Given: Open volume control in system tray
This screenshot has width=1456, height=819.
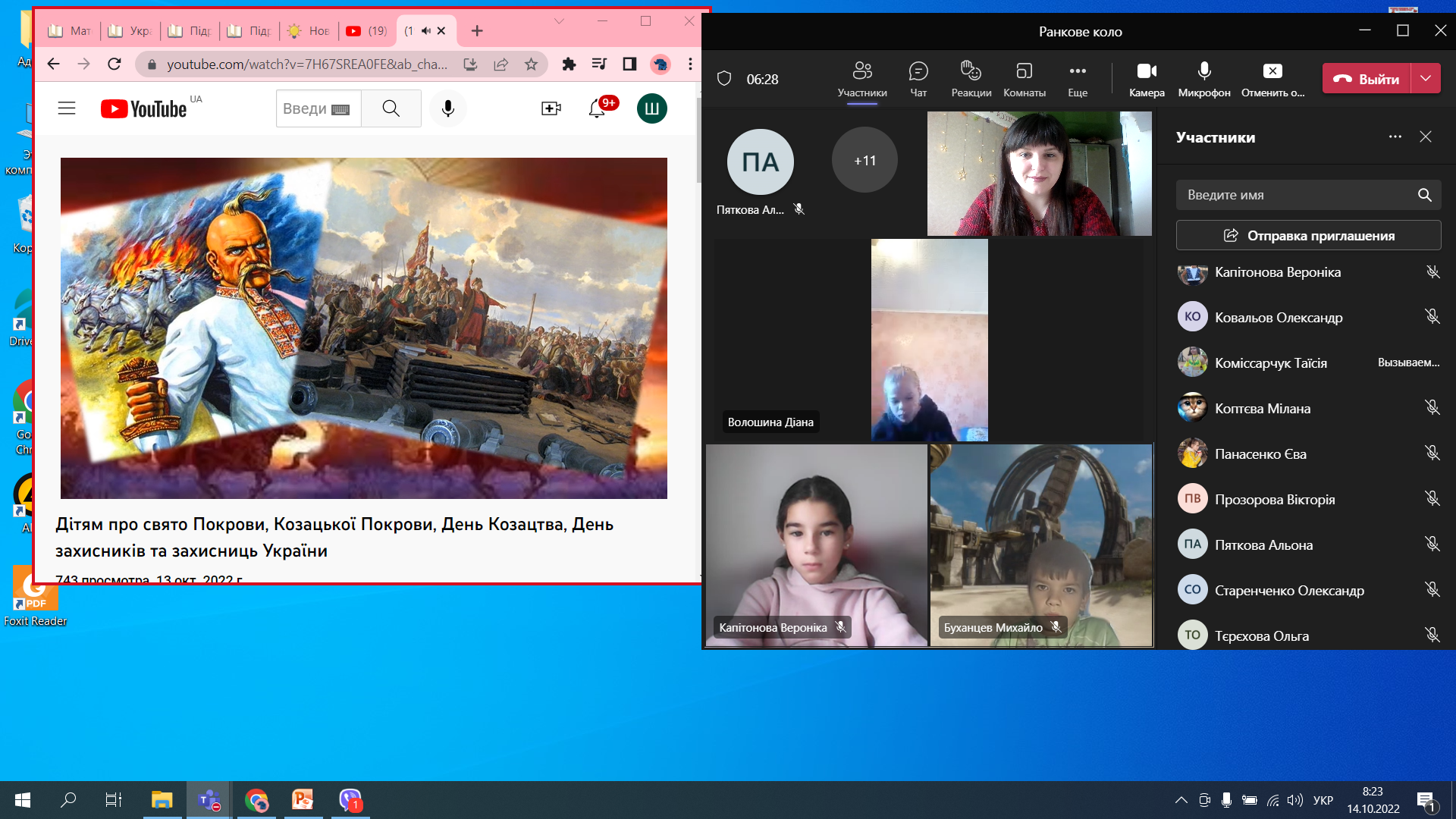Looking at the screenshot, I should pyautogui.click(x=1295, y=800).
